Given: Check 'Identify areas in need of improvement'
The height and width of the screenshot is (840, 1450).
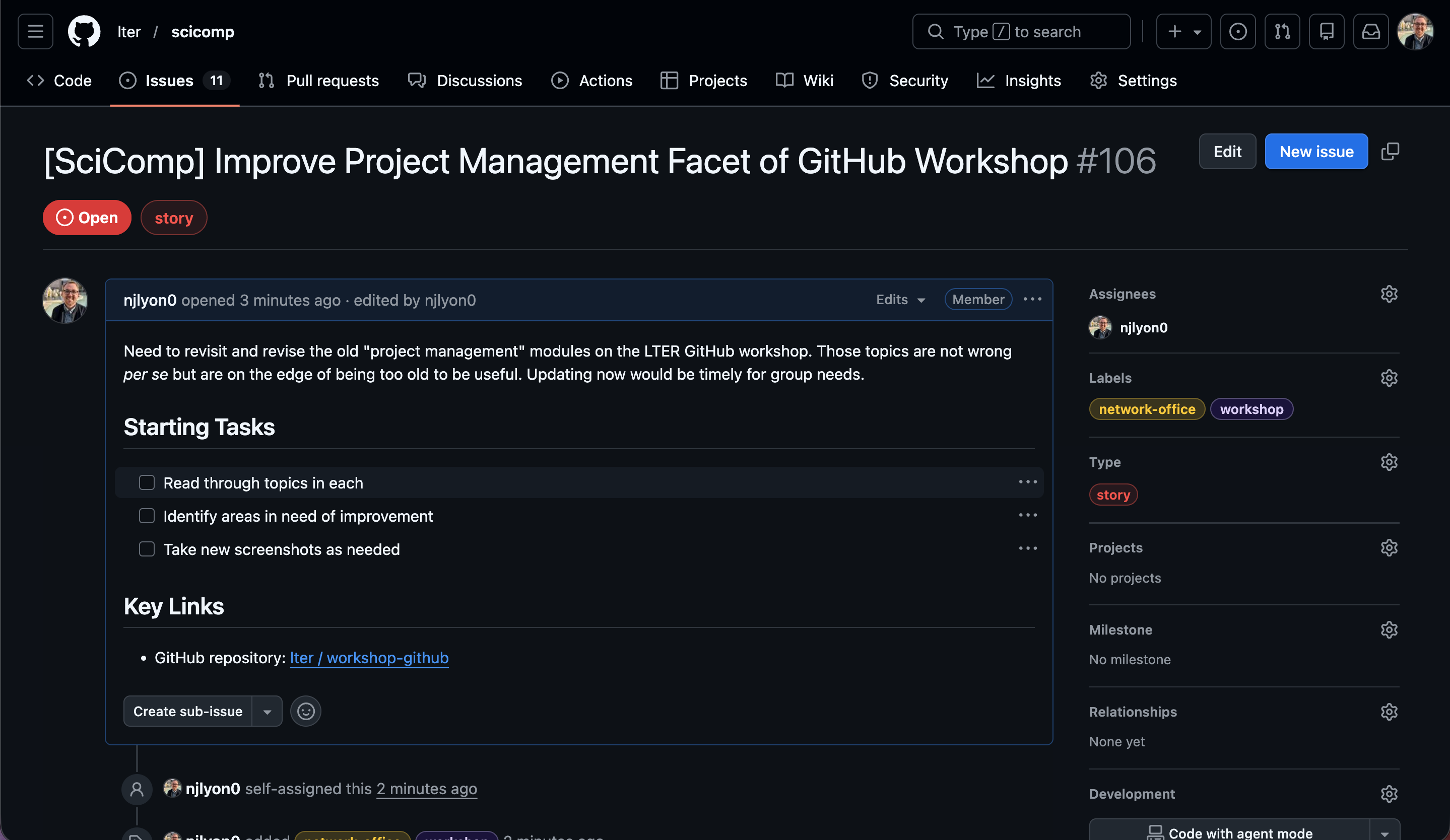Looking at the screenshot, I should tap(147, 516).
